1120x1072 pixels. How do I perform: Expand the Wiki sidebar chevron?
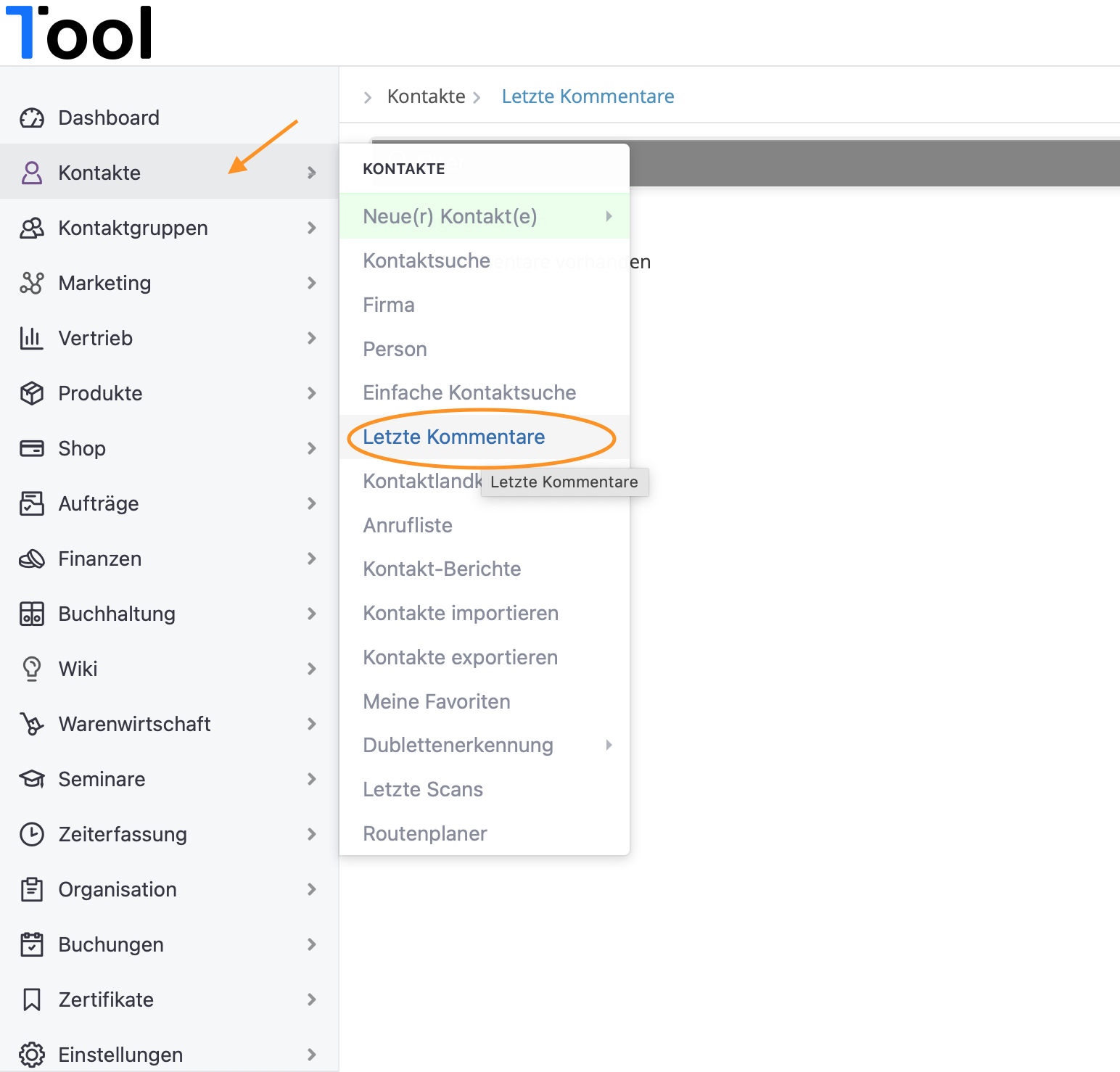312,669
